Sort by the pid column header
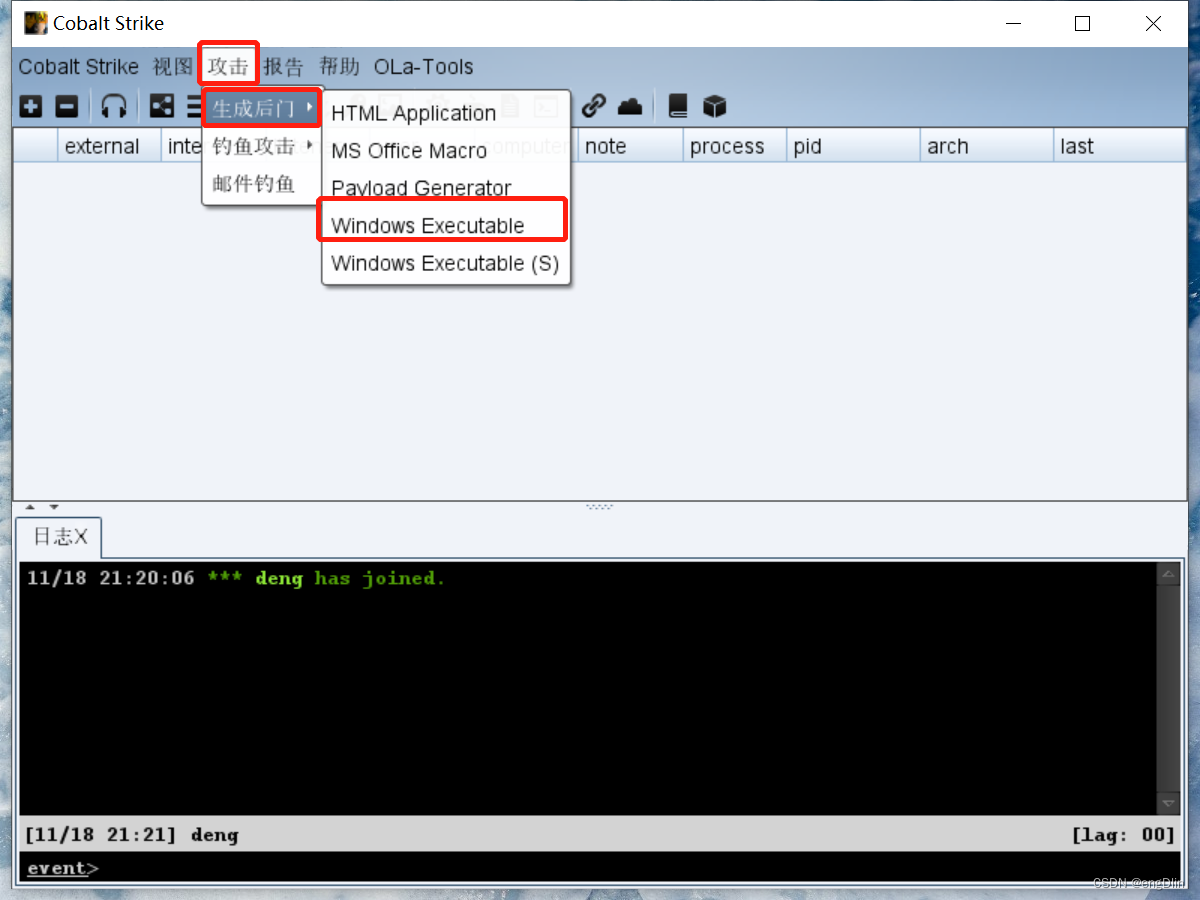This screenshot has height=900, width=1200. click(853, 146)
